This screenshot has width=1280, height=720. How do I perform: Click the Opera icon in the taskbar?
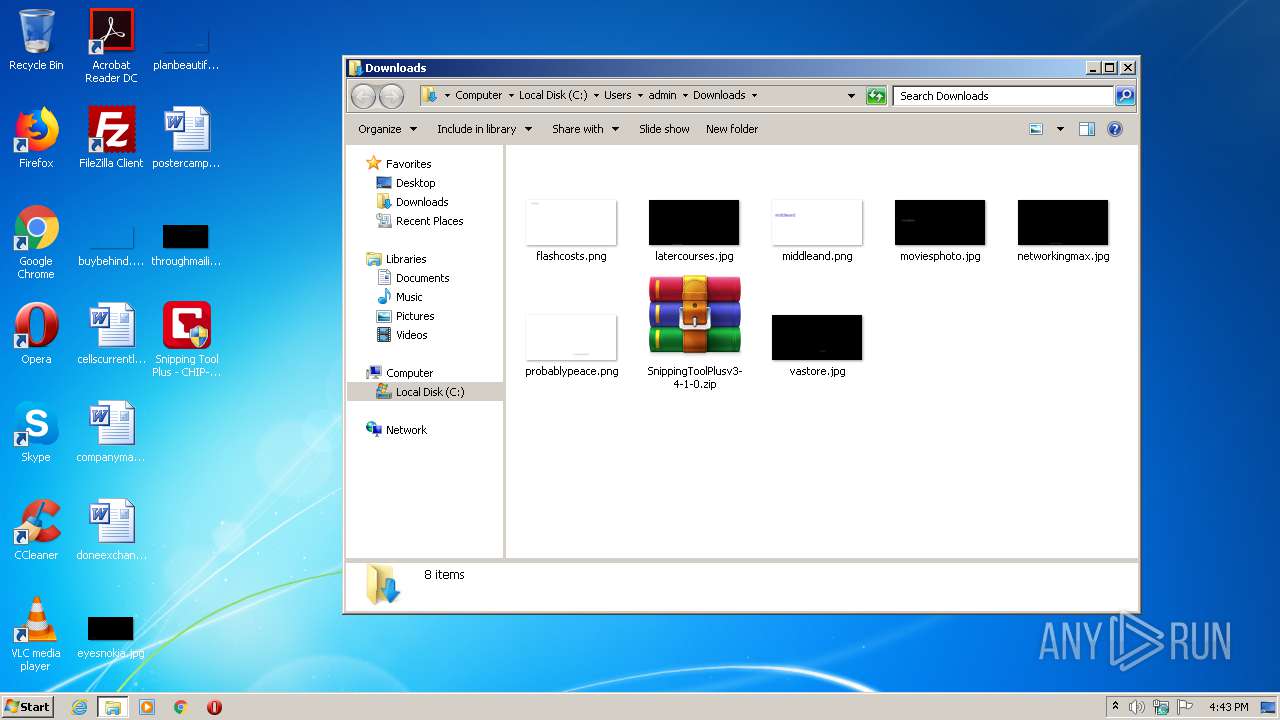[x=214, y=707]
